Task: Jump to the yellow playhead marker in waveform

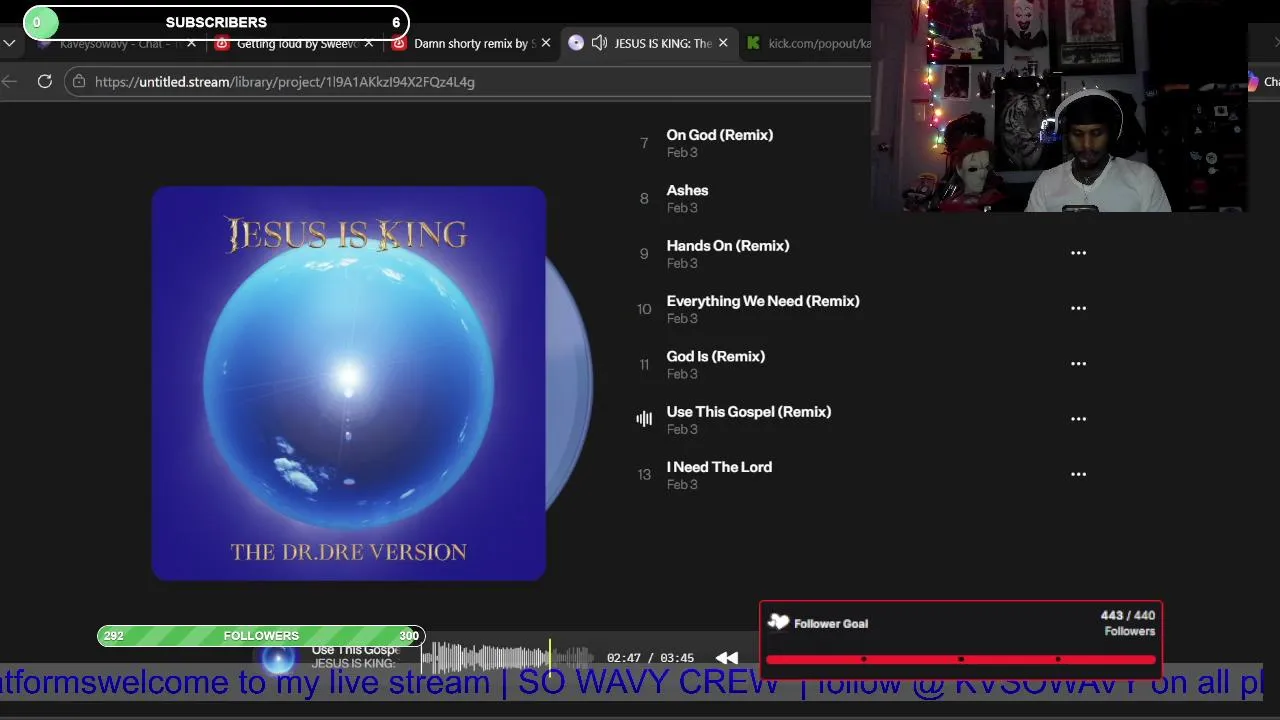Action: pyautogui.click(x=550, y=656)
